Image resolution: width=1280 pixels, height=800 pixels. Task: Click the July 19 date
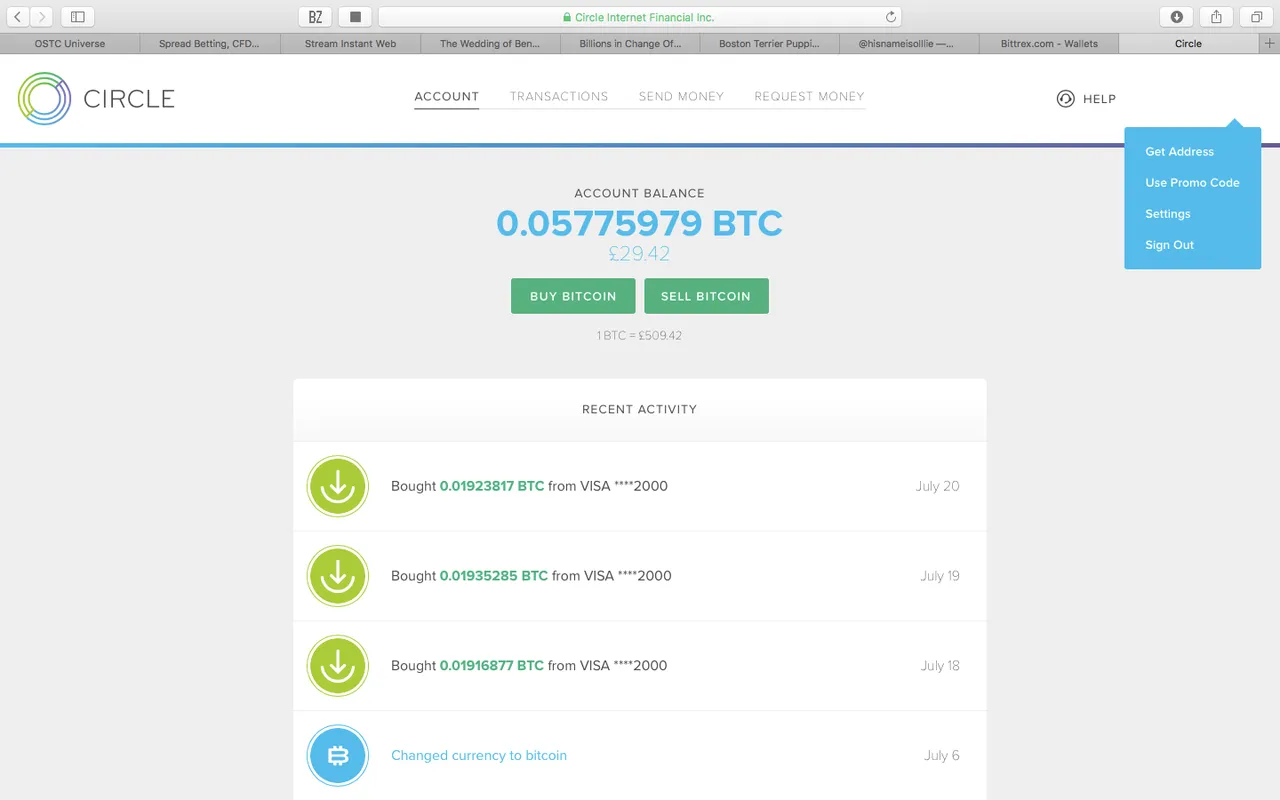(x=940, y=576)
